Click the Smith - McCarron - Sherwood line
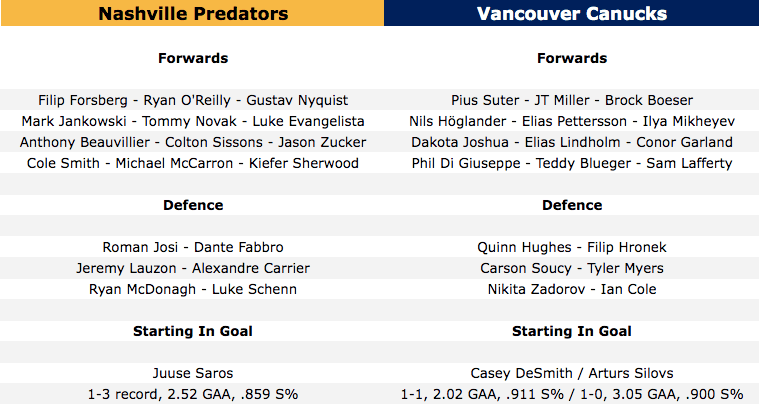The height and width of the screenshot is (404, 759). coord(193,163)
